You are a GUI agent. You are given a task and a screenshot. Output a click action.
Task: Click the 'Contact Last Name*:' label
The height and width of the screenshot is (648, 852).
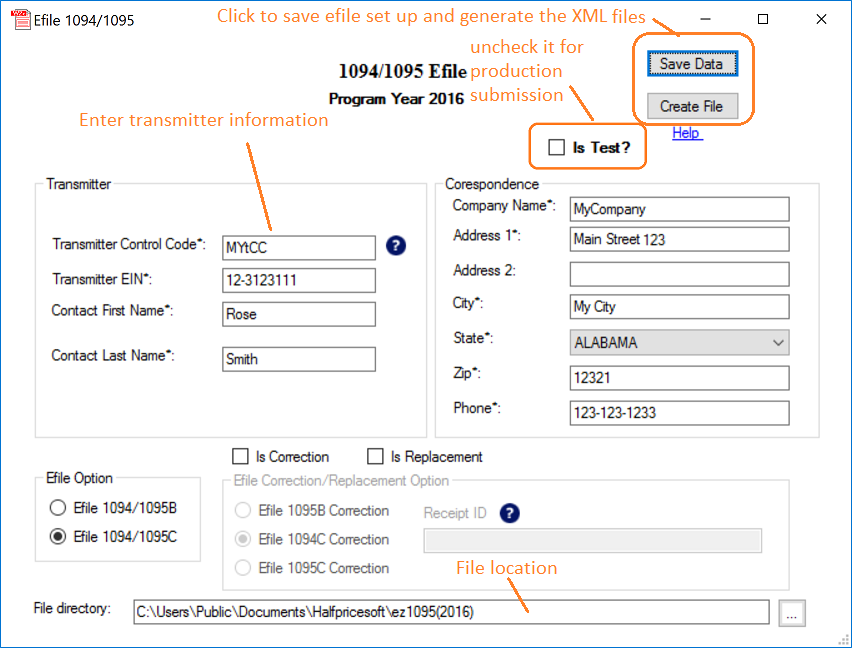click(x=113, y=355)
